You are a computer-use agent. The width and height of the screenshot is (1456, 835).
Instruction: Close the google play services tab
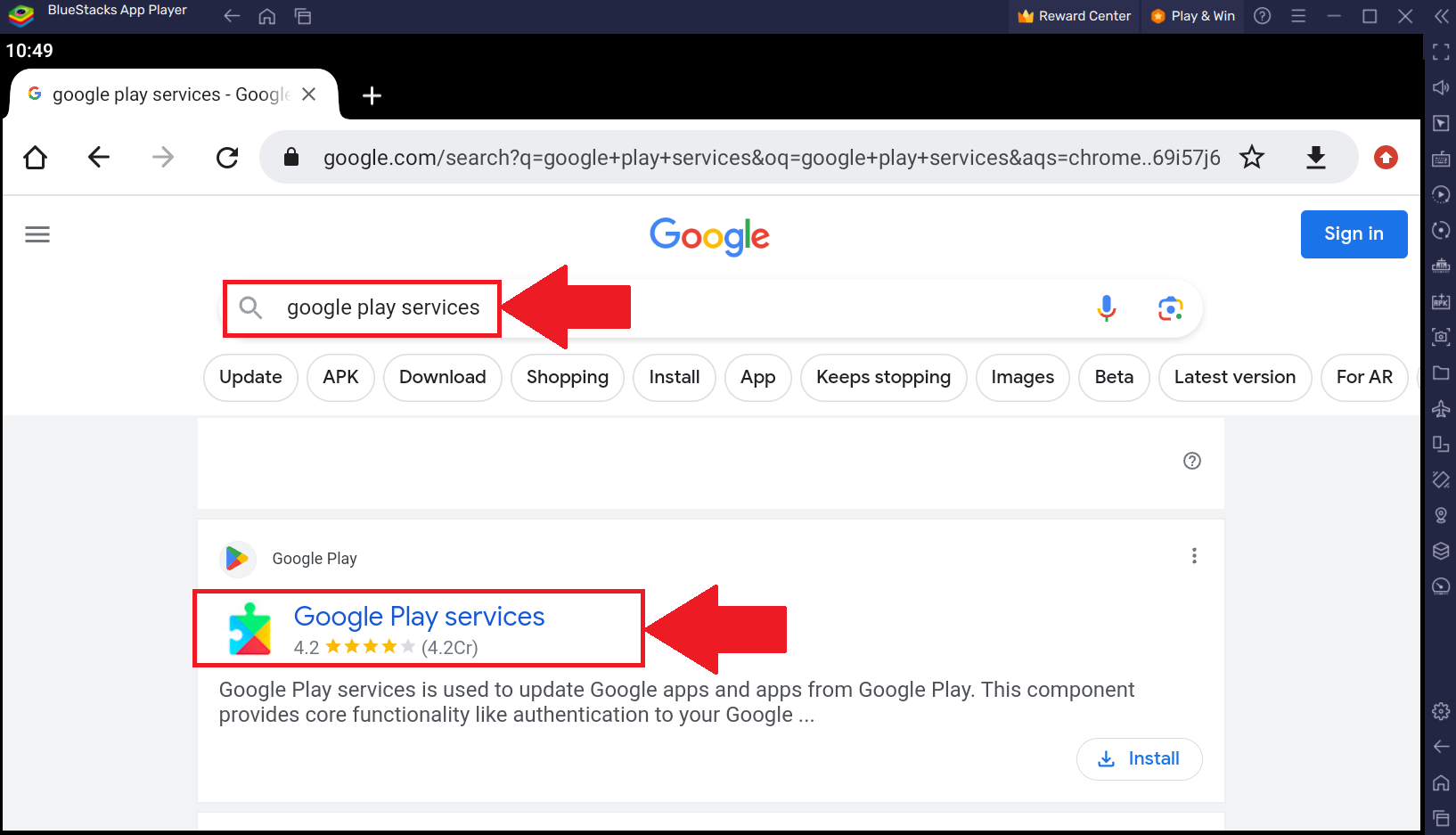tap(309, 94)
